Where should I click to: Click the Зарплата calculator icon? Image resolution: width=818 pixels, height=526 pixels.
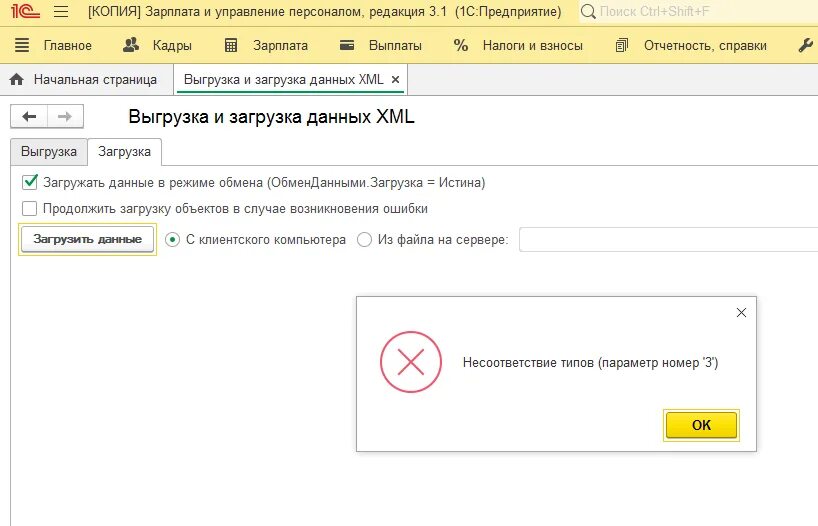[231, 45]
